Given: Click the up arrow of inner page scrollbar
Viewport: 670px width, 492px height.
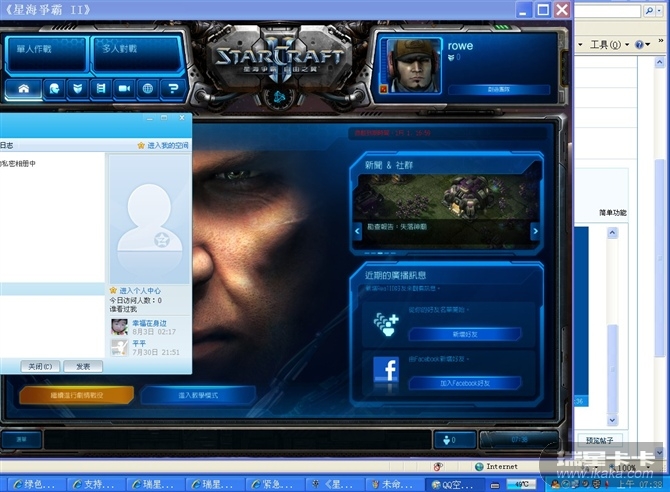Looking at the screenshot, I should [x=612, y=233].
